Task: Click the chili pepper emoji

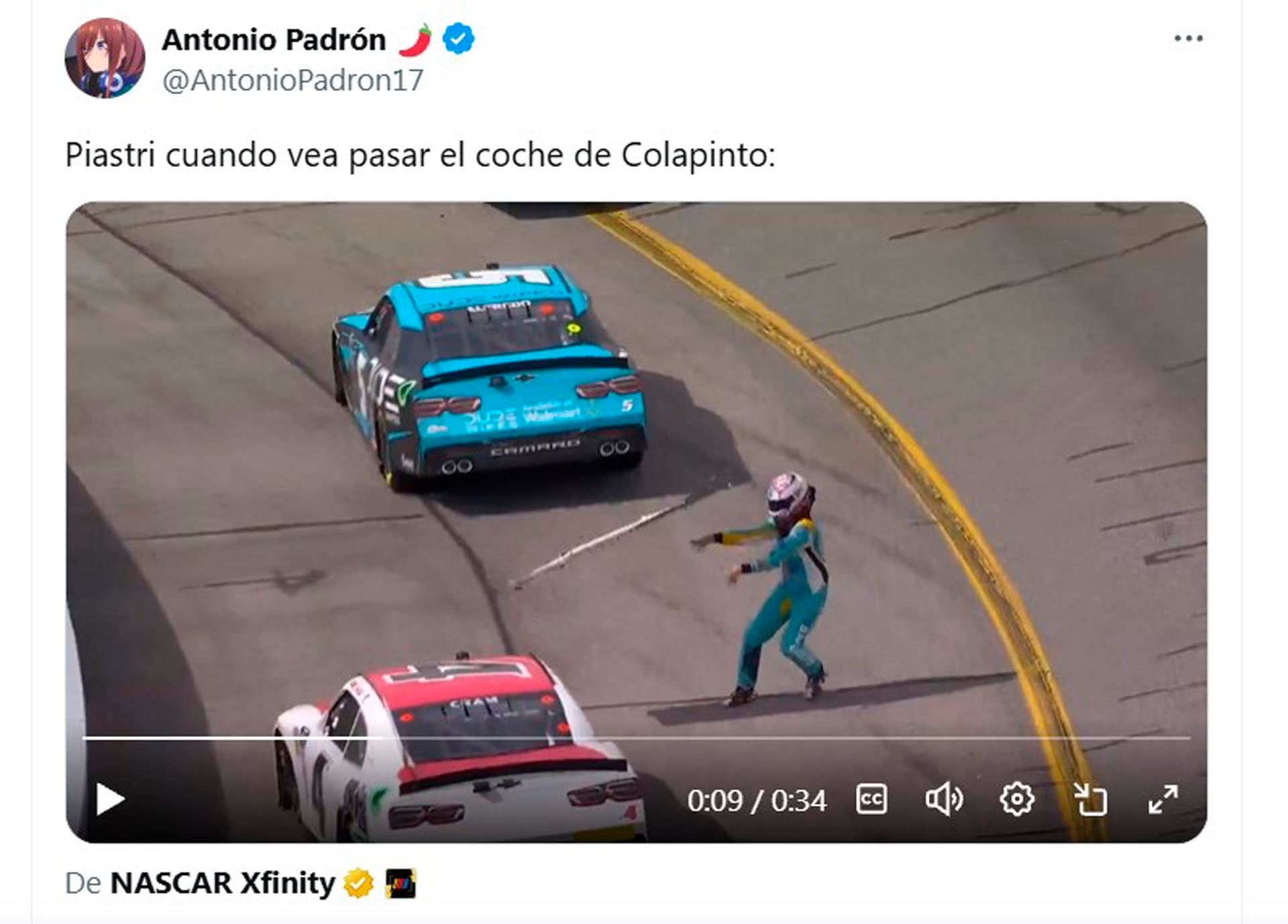Action: (415, 40)
